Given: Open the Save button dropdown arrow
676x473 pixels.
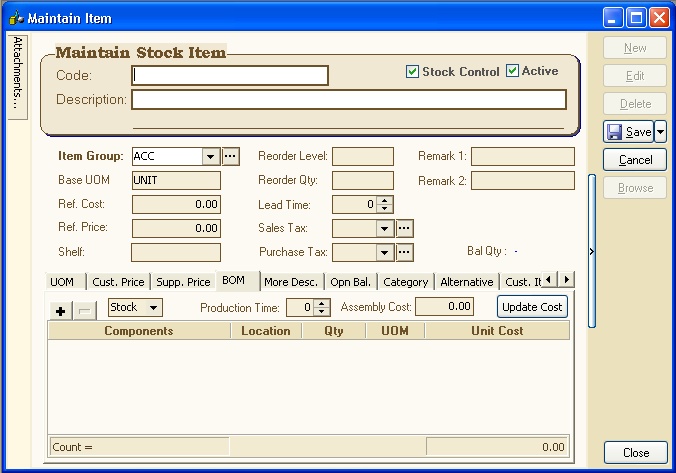Looking at the screenshot, I should click(x=660, y=132).
